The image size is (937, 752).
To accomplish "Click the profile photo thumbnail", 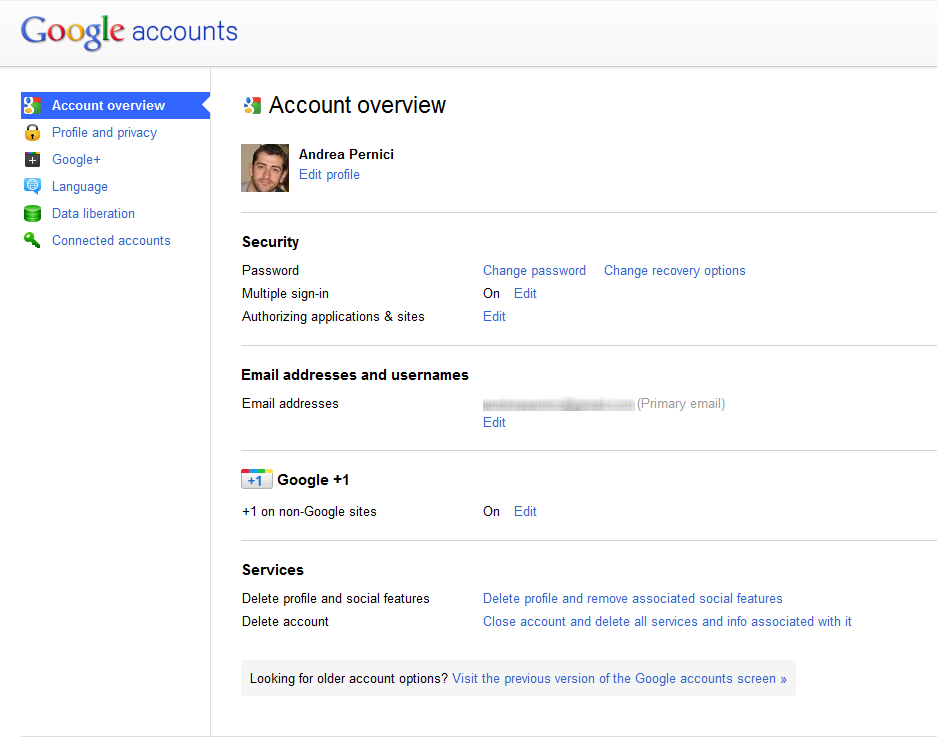I will pos(265,168).
